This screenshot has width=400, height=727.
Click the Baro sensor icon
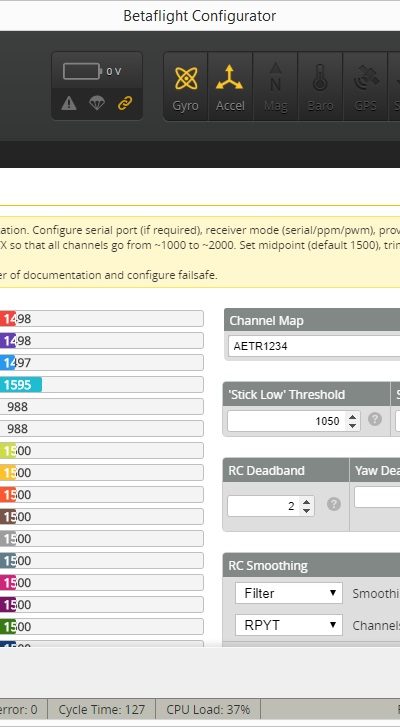point(320,86)
